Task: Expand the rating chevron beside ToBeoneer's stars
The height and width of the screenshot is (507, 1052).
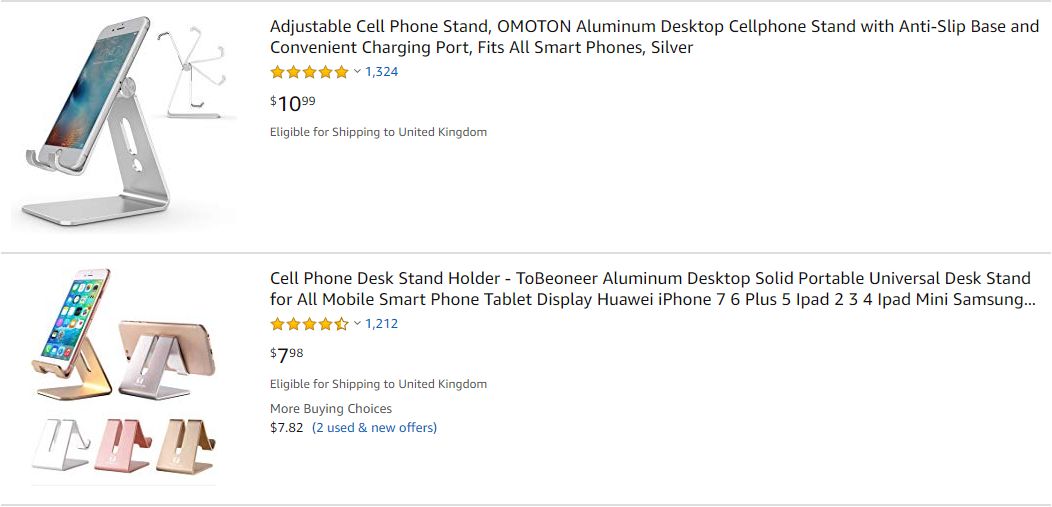Action: coord(357,324)
